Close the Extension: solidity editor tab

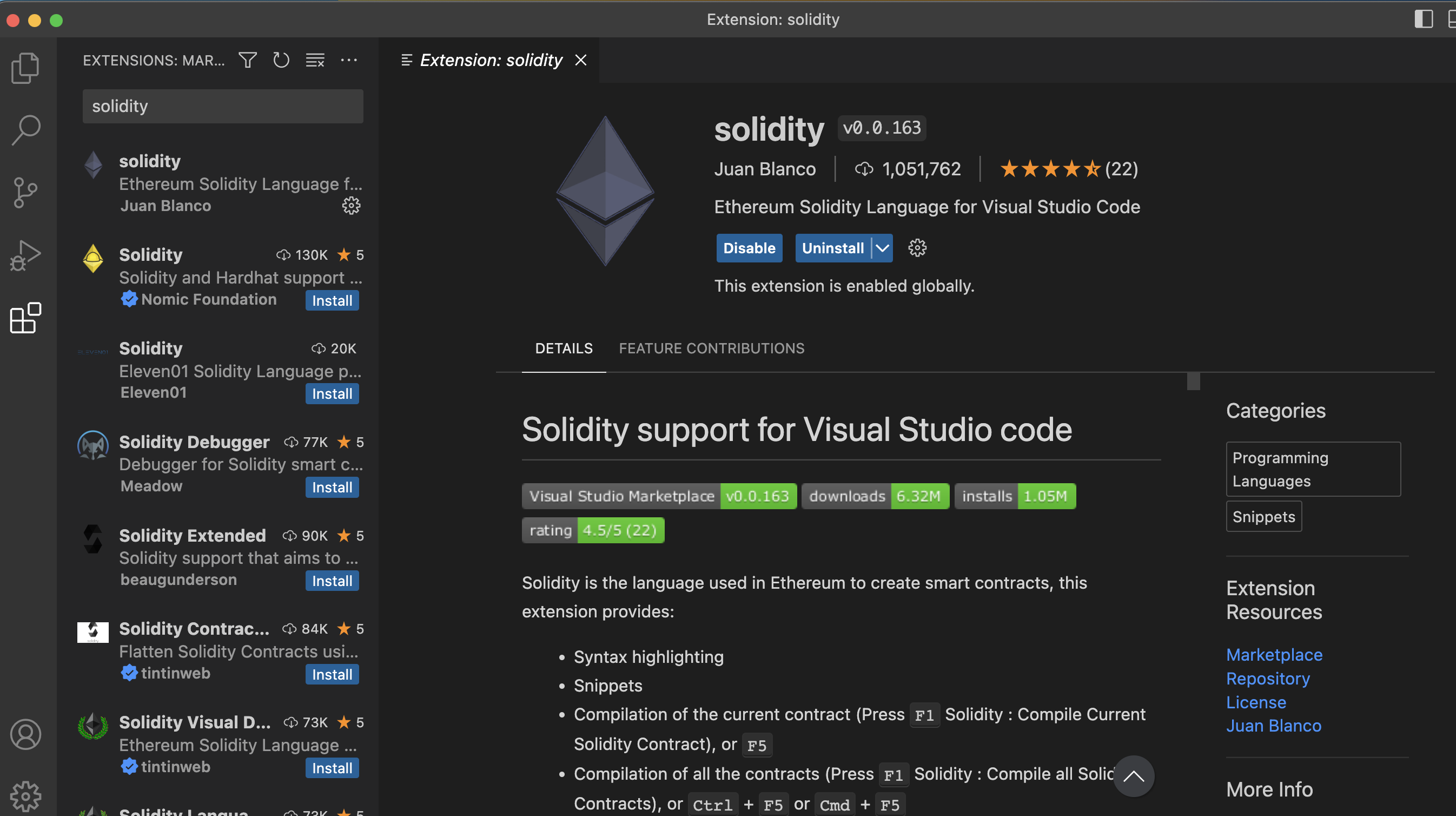click(x=580, y=60)
